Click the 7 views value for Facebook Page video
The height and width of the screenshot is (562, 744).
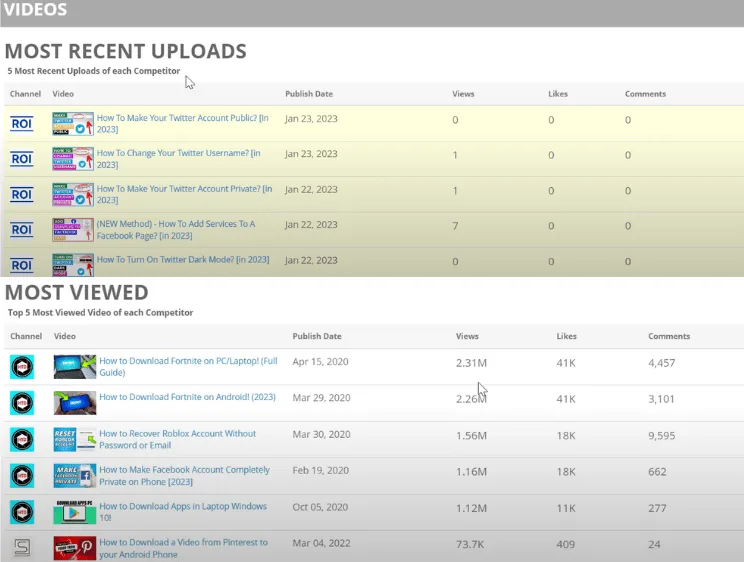pos(455,226)
